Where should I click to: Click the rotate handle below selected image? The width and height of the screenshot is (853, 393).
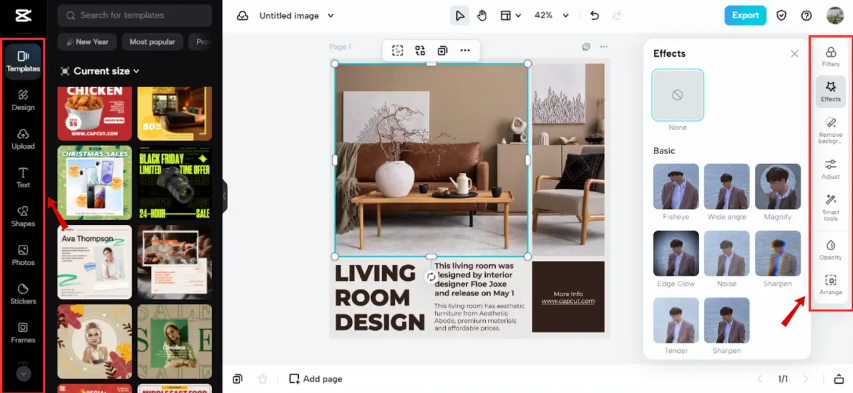(431, 277)
